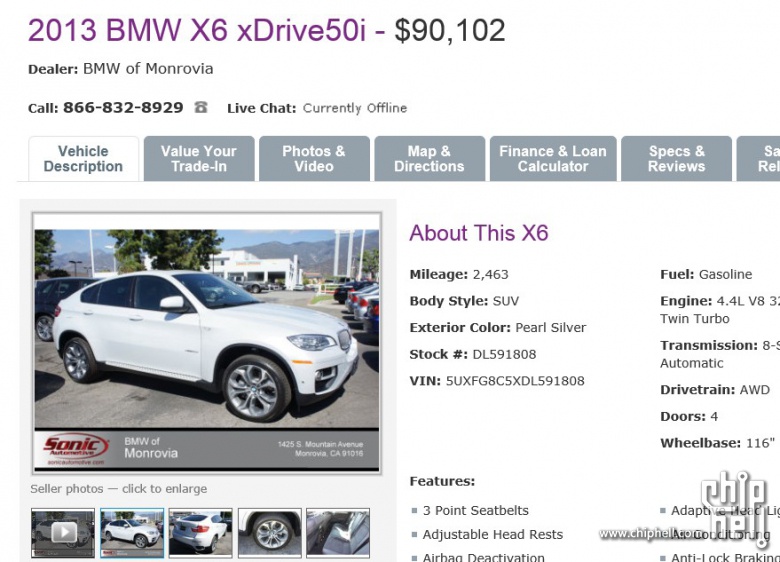This screenshot has width=780, height=562.
Task: Play the video thumbnail in seller photos
Action: 63,533
